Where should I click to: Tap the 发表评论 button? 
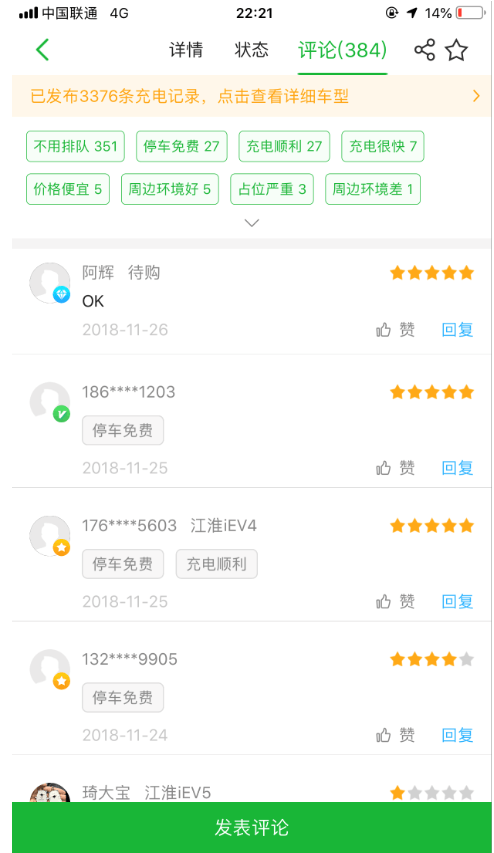pyautogui.click(x=251, y=827)
